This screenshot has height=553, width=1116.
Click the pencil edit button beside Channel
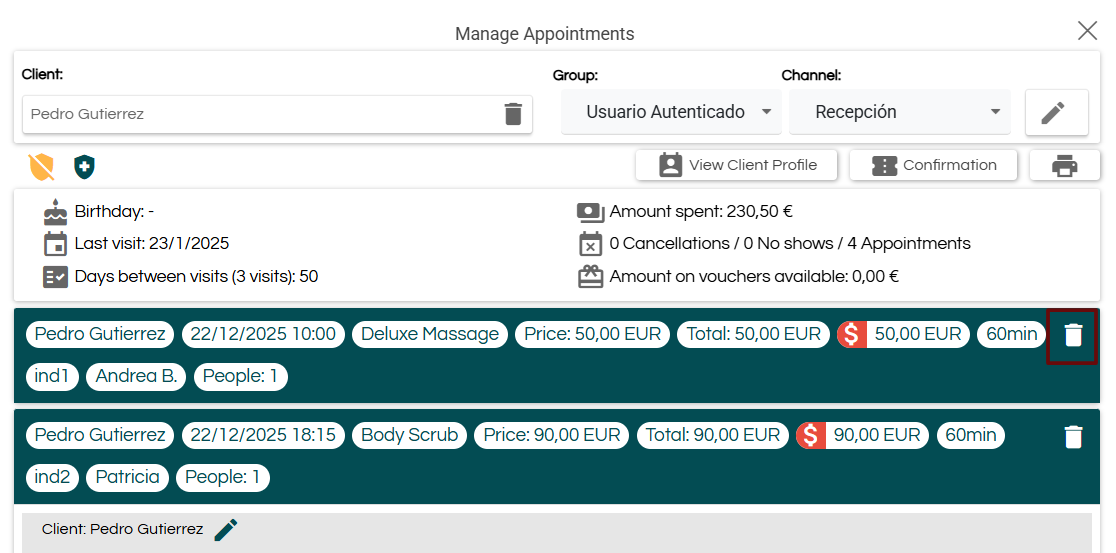1056,113
